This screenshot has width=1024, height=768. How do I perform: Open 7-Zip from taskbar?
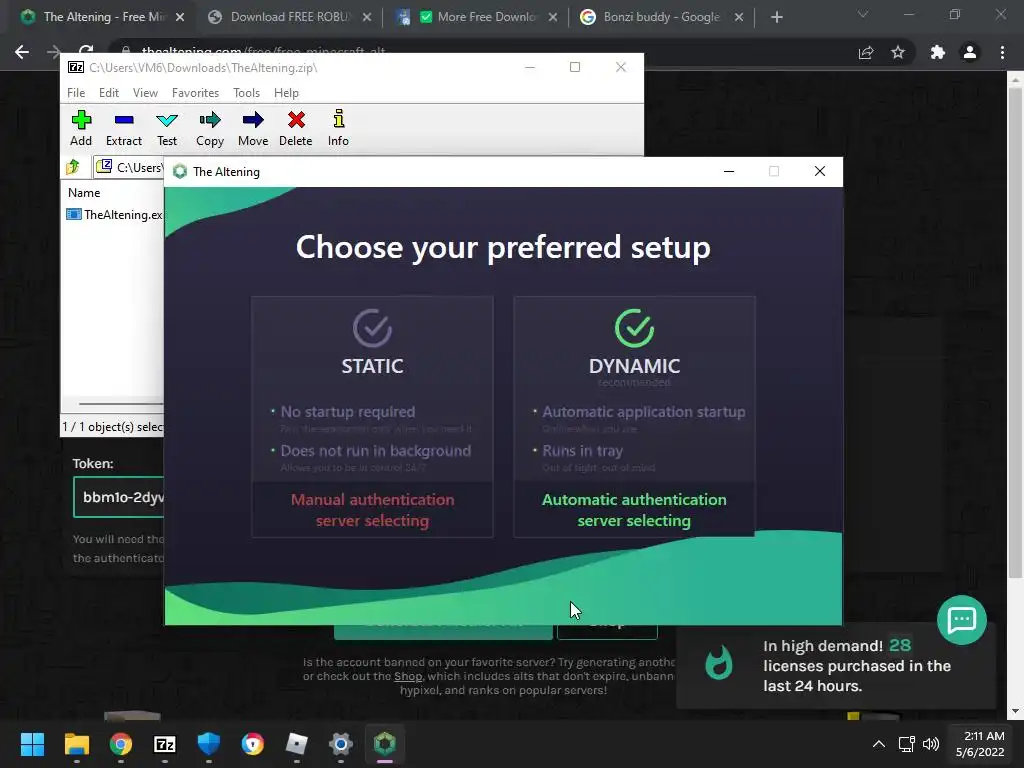pos(165,744)
